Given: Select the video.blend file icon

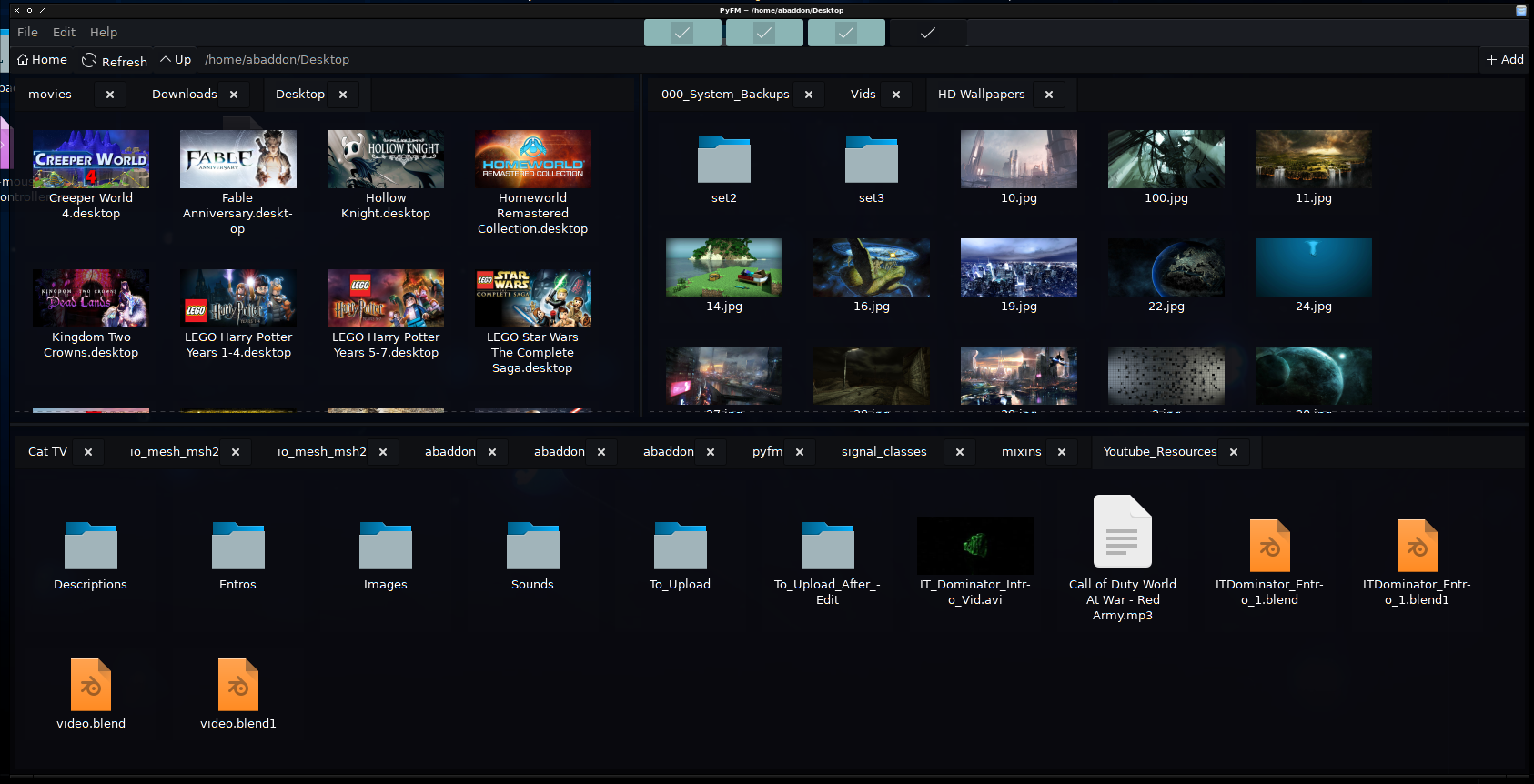Looking at the screenshot, I should click(91, 685).
